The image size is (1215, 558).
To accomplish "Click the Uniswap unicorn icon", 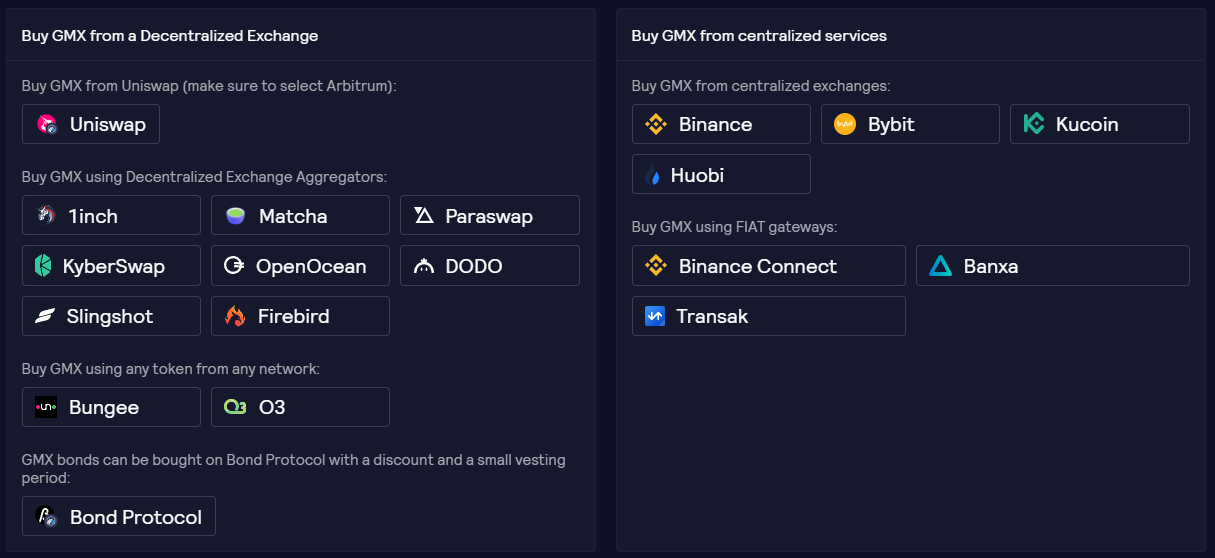I will [x=46, y=124].
